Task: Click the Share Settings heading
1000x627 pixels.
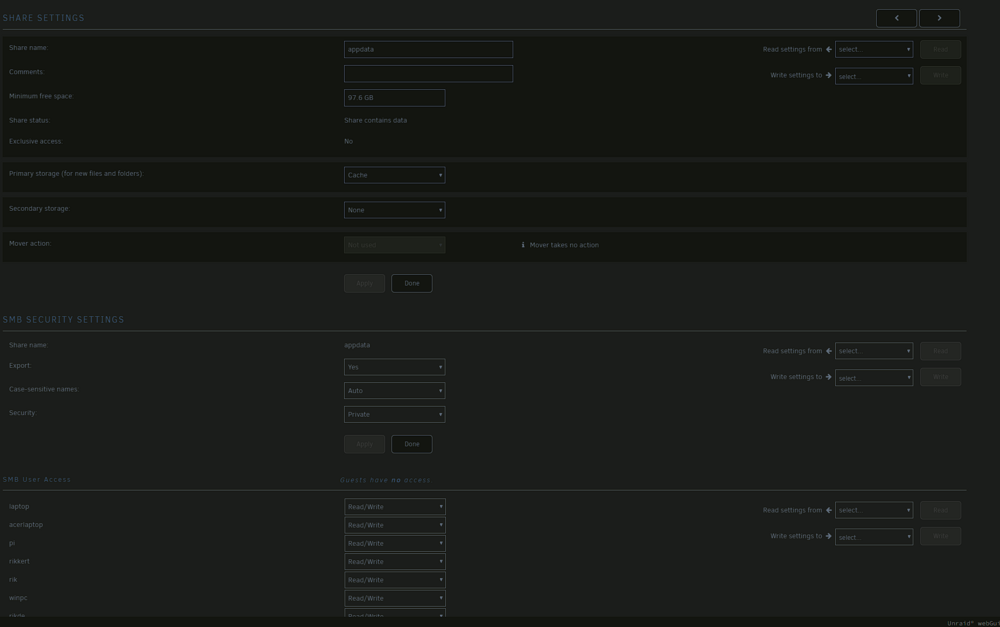Action: click(x=43, y=18)
